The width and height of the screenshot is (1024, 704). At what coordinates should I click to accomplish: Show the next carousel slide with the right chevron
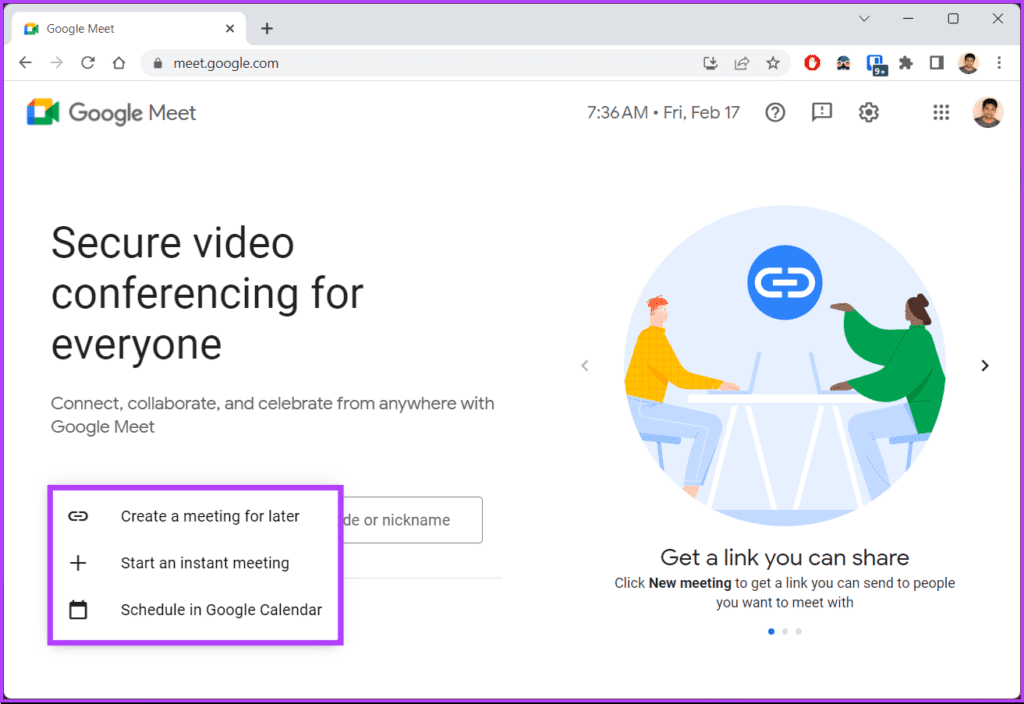coord(985,366)
